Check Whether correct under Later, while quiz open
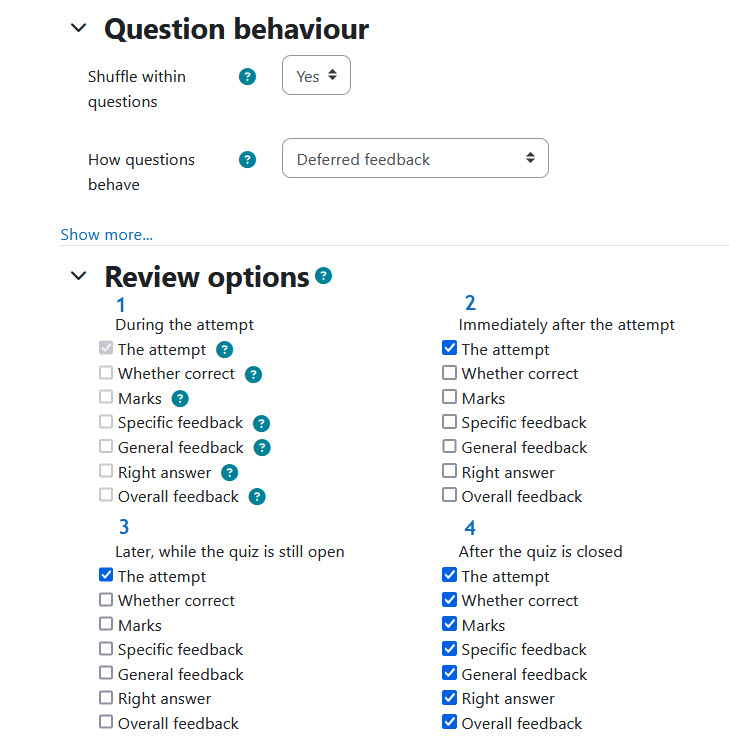The height and width of the screenshot is (753, 729). pyautogui.click(x=106, y=599)
